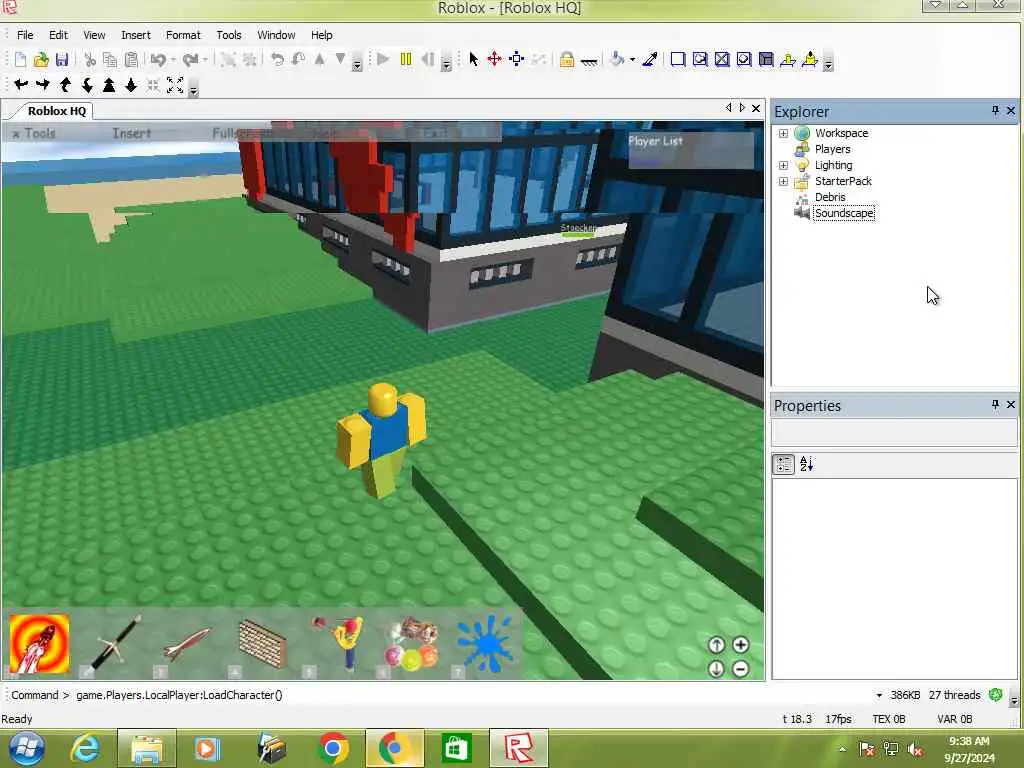Open the Fill color dropdown arrow
1024x768 pixels.
coord(632,60)
